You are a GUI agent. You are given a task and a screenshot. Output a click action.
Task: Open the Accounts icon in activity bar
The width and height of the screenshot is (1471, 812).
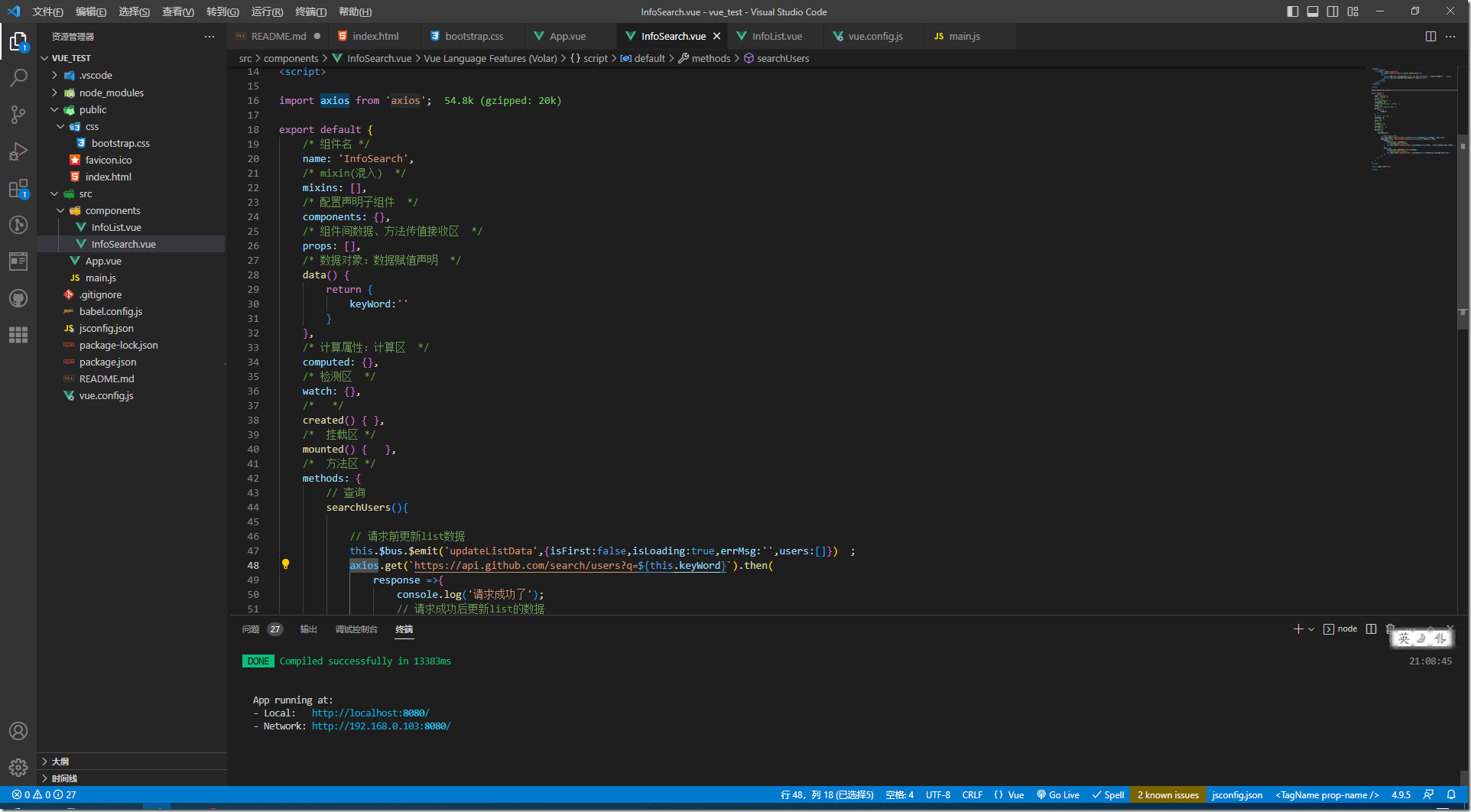click(x=18, y=731)
